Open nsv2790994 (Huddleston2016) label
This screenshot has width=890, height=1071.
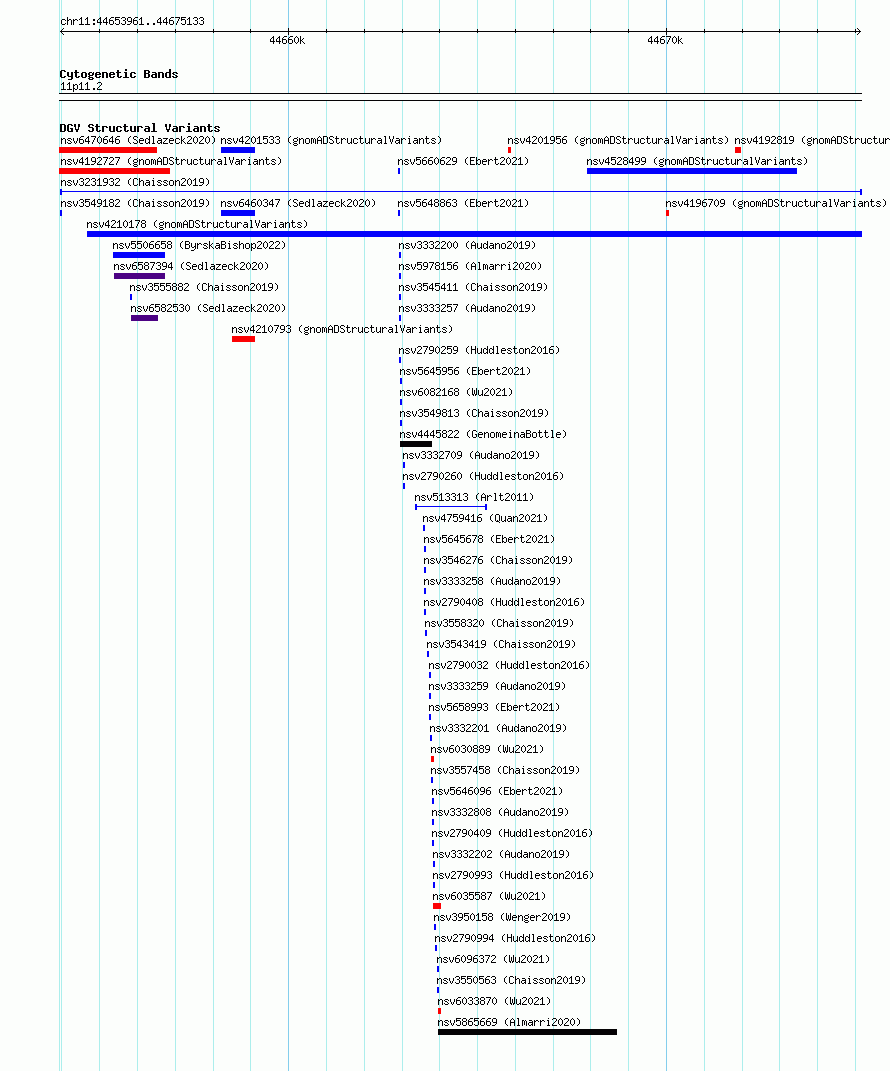[516, 938]
